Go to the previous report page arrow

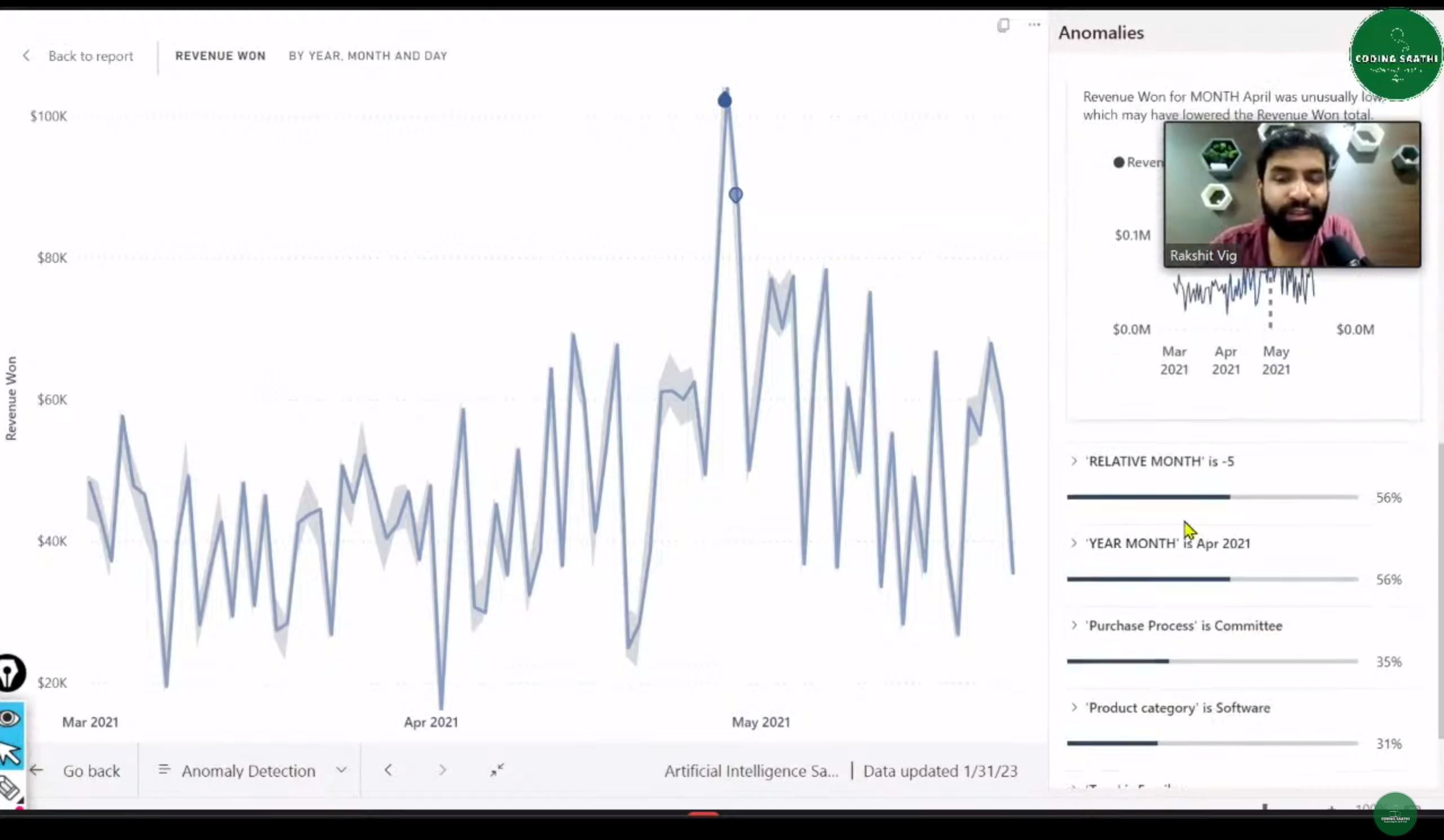click(389, 770)
